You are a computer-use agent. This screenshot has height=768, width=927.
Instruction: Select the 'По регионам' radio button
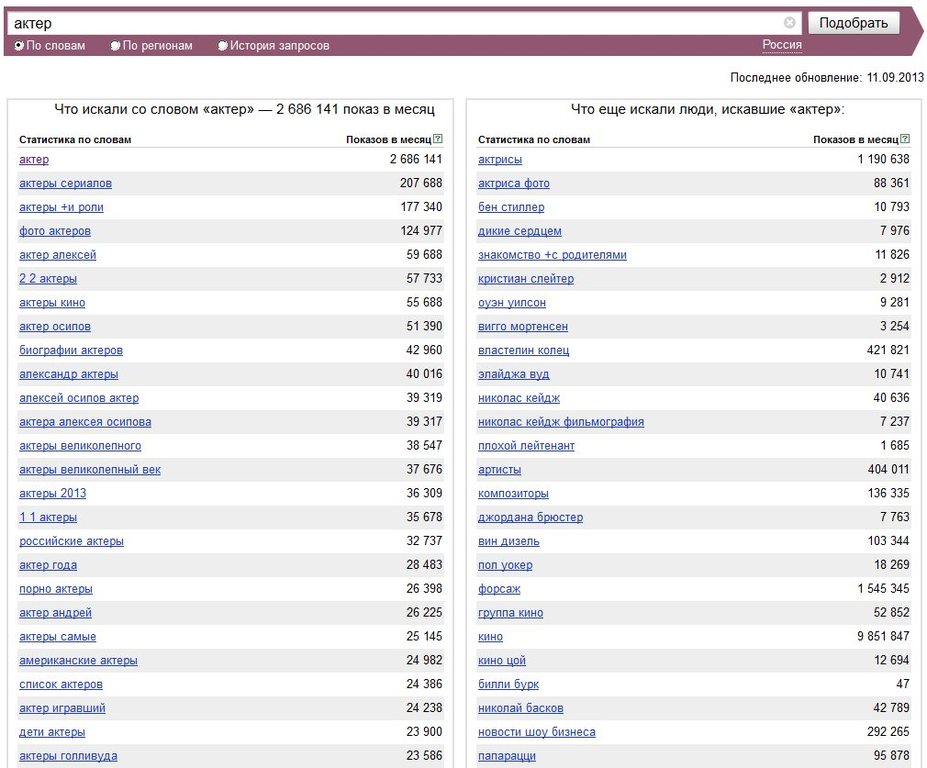115,46
